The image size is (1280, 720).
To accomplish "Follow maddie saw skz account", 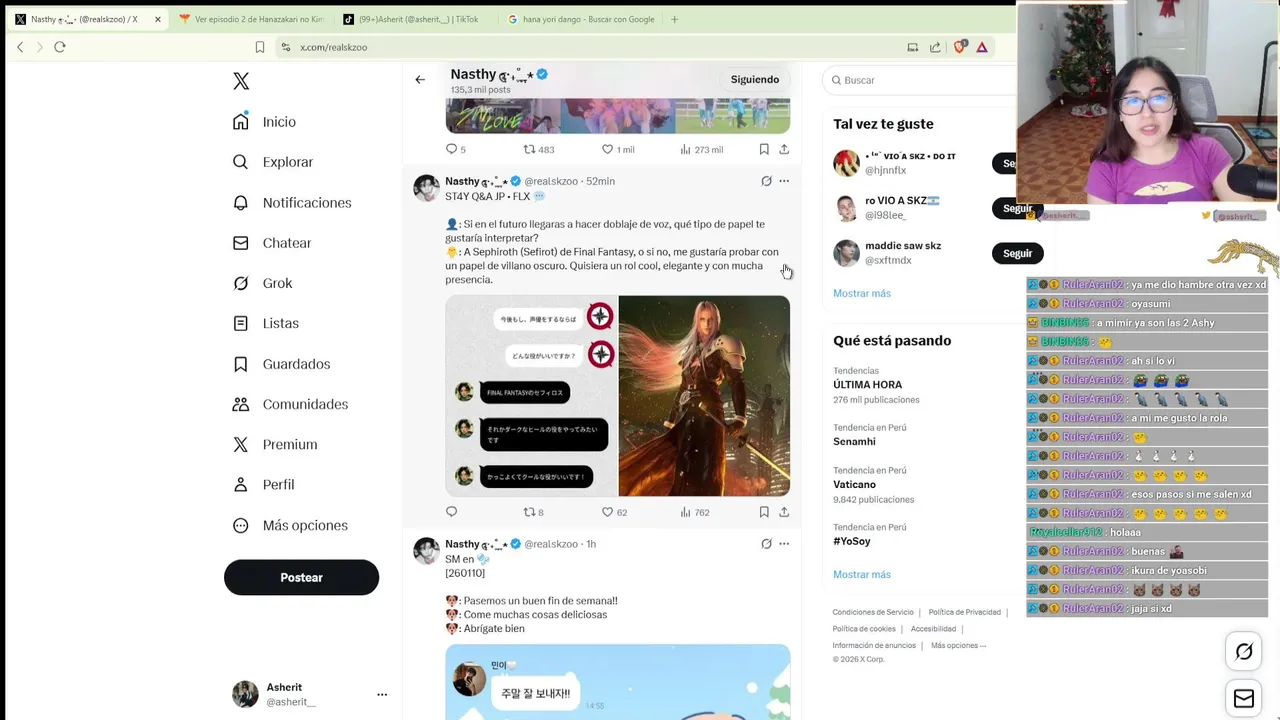I will click(x=1018, y=253).
